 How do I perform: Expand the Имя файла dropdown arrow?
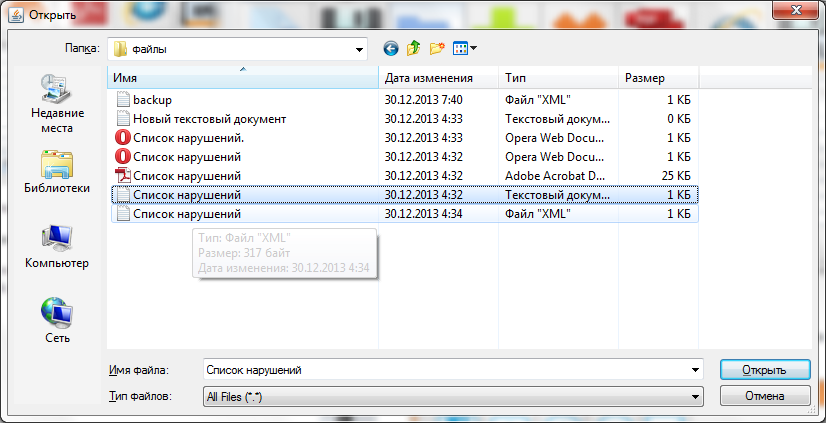click(695, 370)
